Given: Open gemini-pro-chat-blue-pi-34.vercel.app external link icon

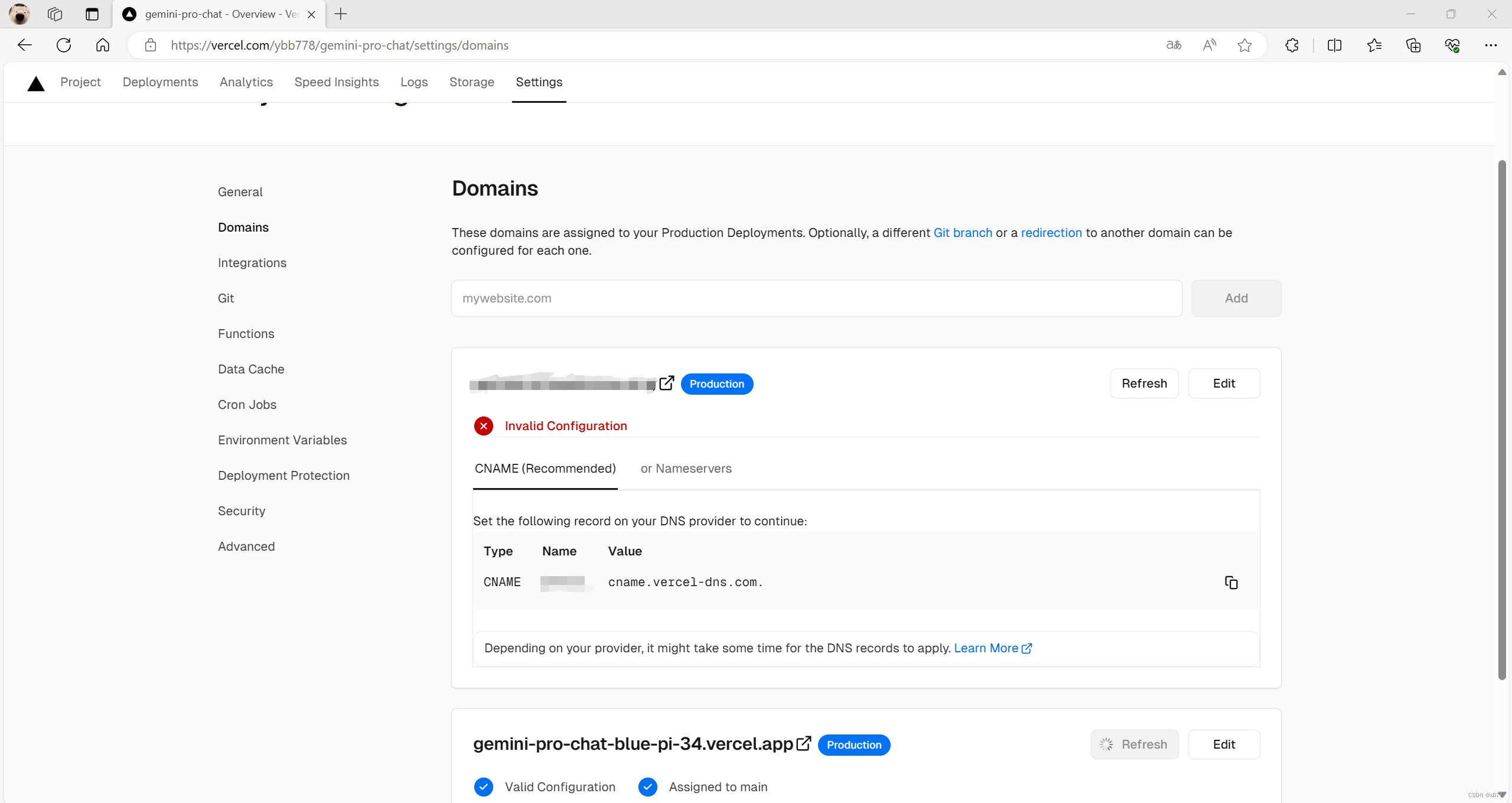Looking at the screenshot, I should (x=803, y=743).
